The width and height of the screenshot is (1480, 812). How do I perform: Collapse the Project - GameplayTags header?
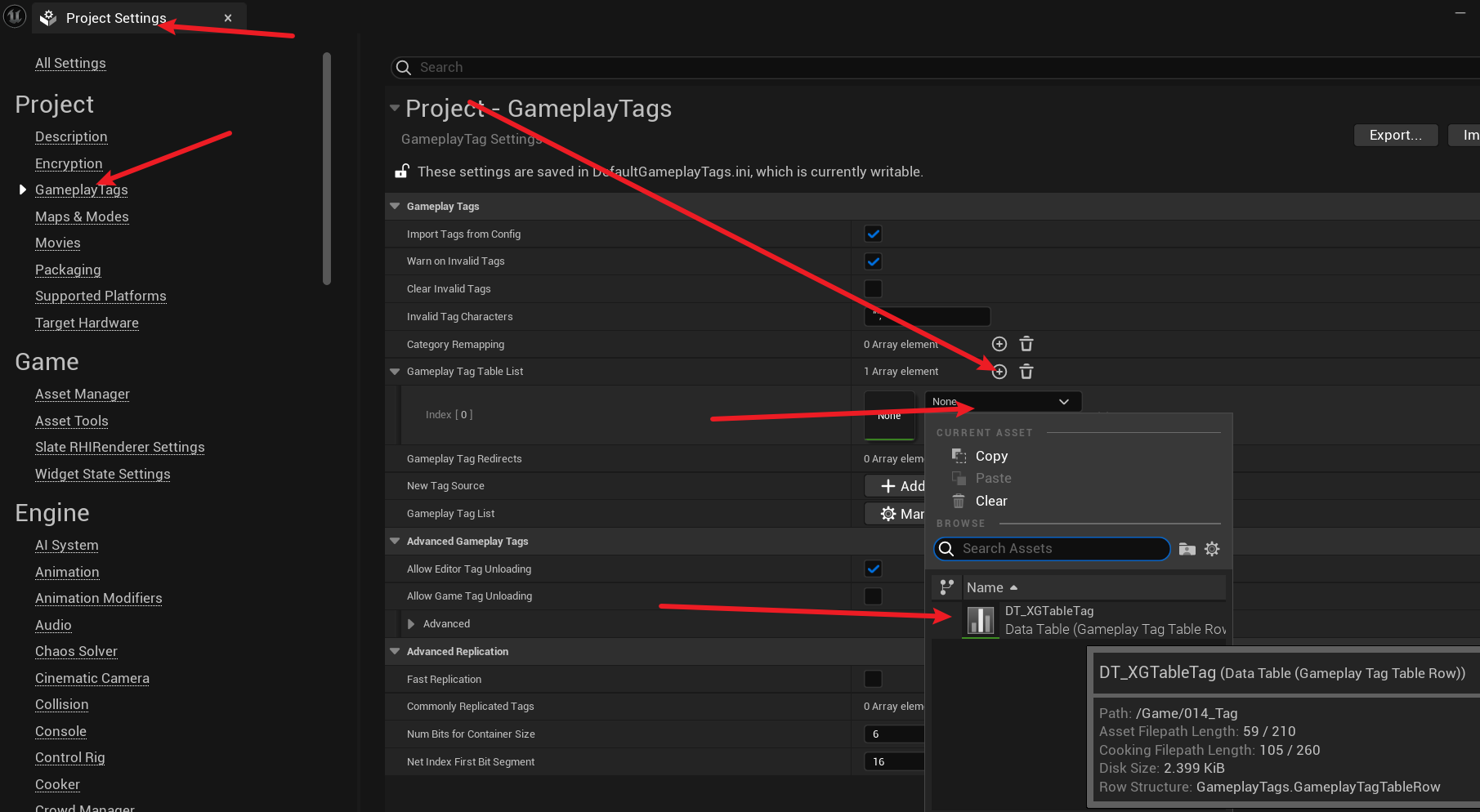pos(395,108)
